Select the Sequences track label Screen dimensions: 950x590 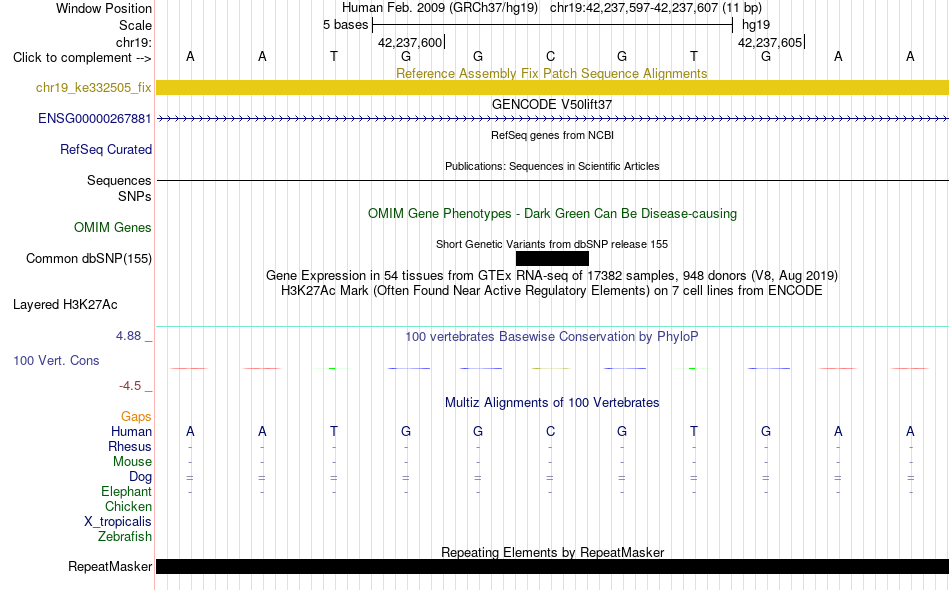119,181
